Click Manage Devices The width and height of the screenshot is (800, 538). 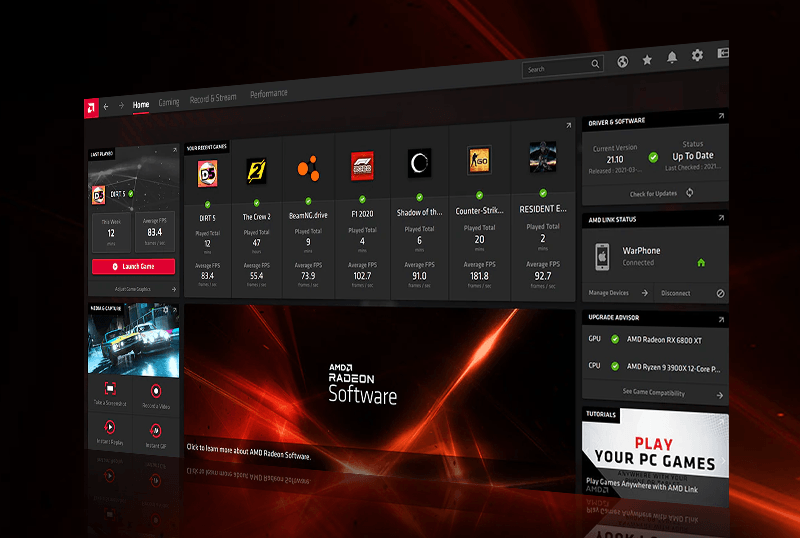609,293
